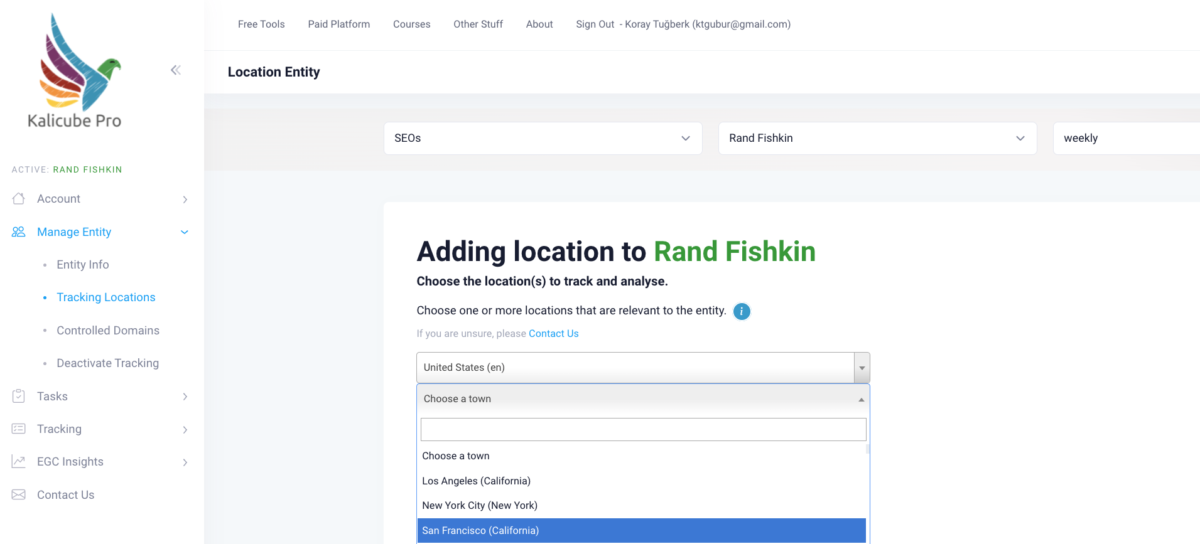Click into the town search field
Viewport: 1200px width, 544px height.
643,429
